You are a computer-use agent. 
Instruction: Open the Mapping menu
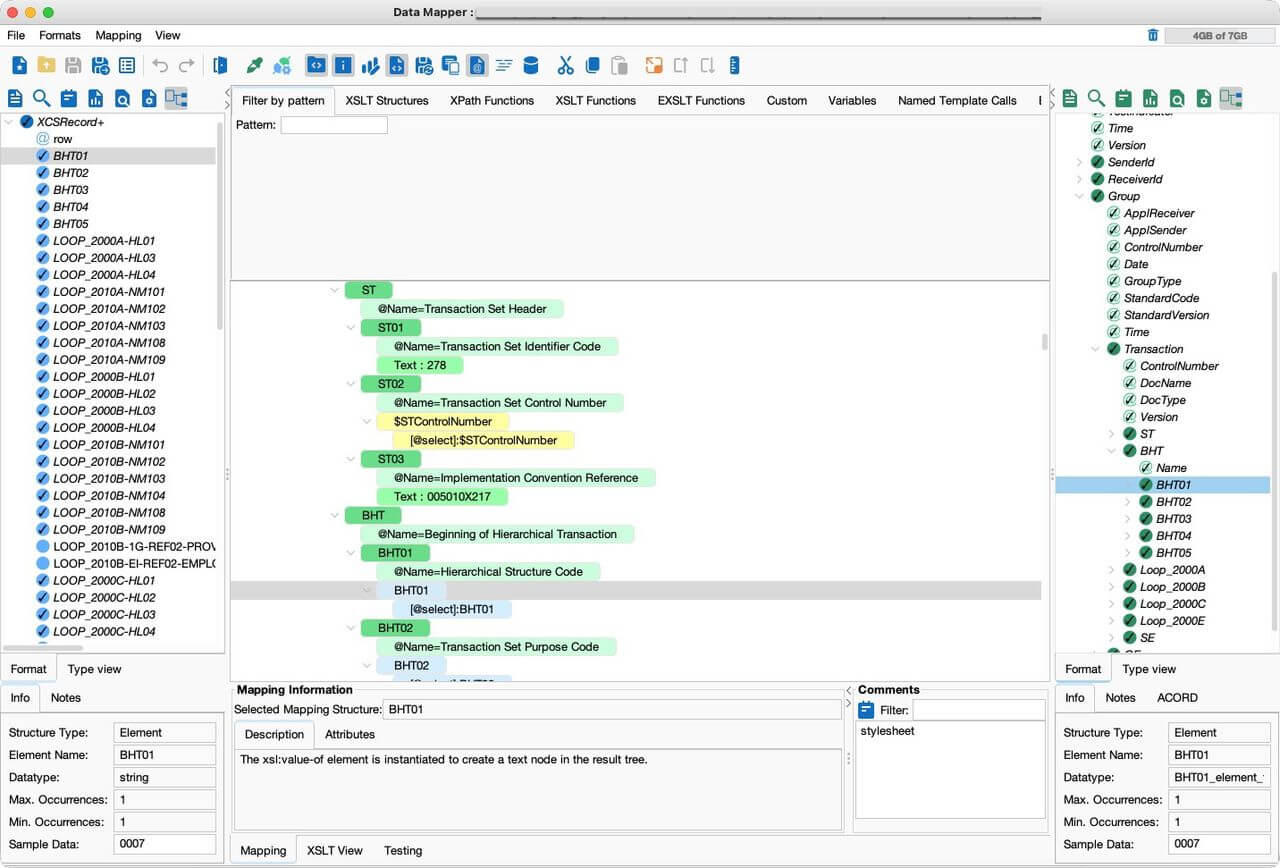pyautogui.click(x=118, y=35)
